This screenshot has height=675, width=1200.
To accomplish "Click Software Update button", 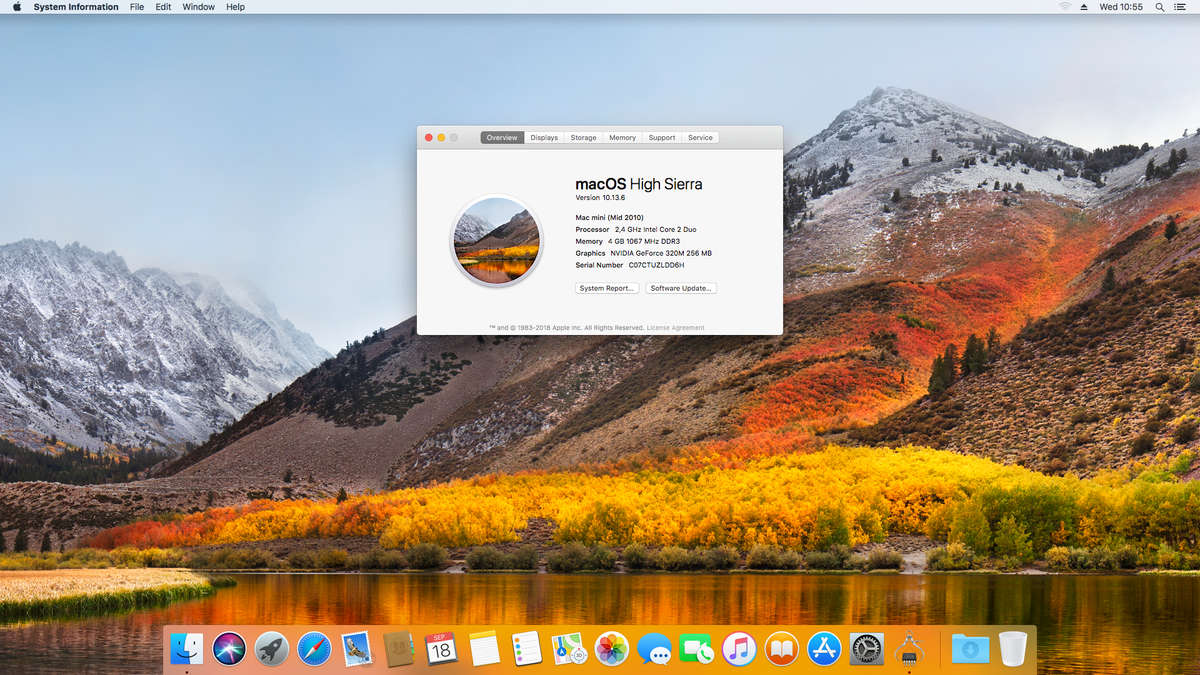I will tap(681, 288).
